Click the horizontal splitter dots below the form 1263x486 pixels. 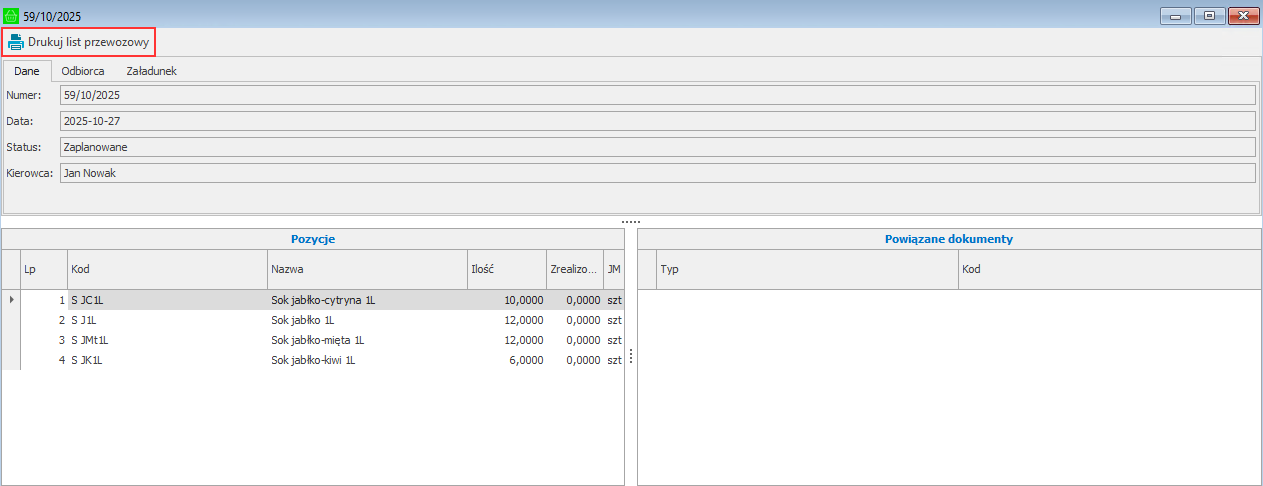(x=630, y=221)
